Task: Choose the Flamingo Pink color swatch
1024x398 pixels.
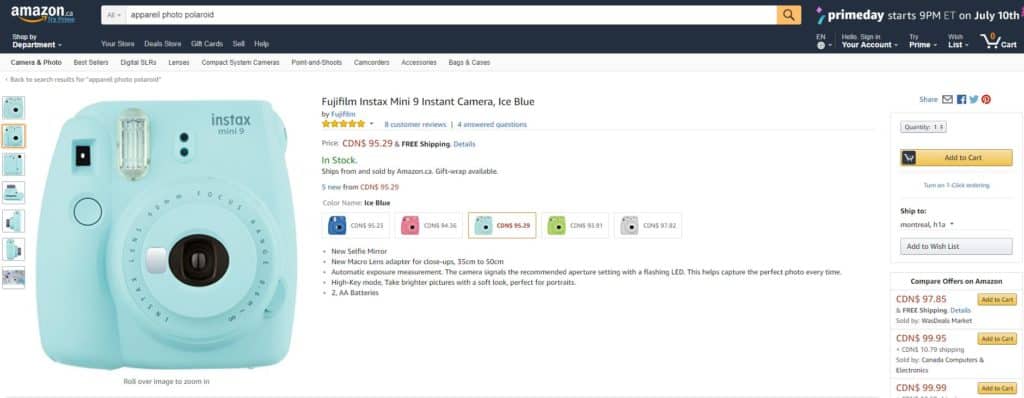Action: (429, 225)
